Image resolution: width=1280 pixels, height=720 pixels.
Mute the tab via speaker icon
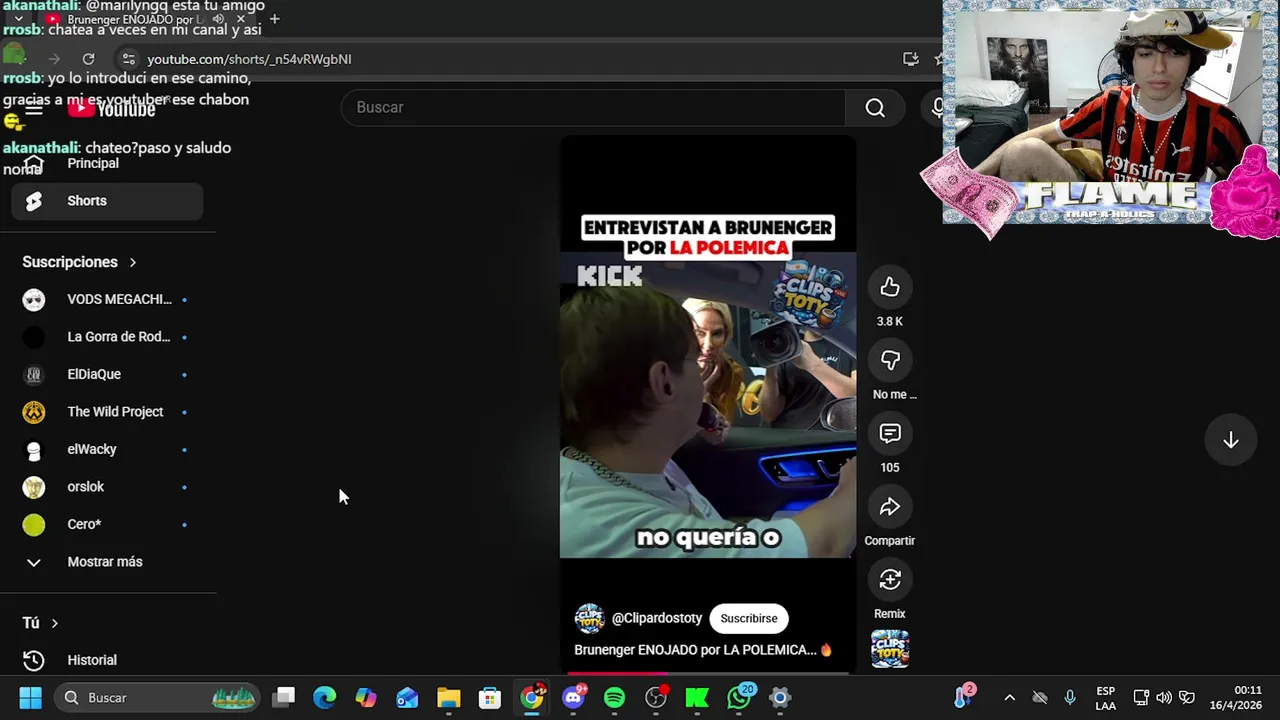pyautogui.click(x=218, y=19)
